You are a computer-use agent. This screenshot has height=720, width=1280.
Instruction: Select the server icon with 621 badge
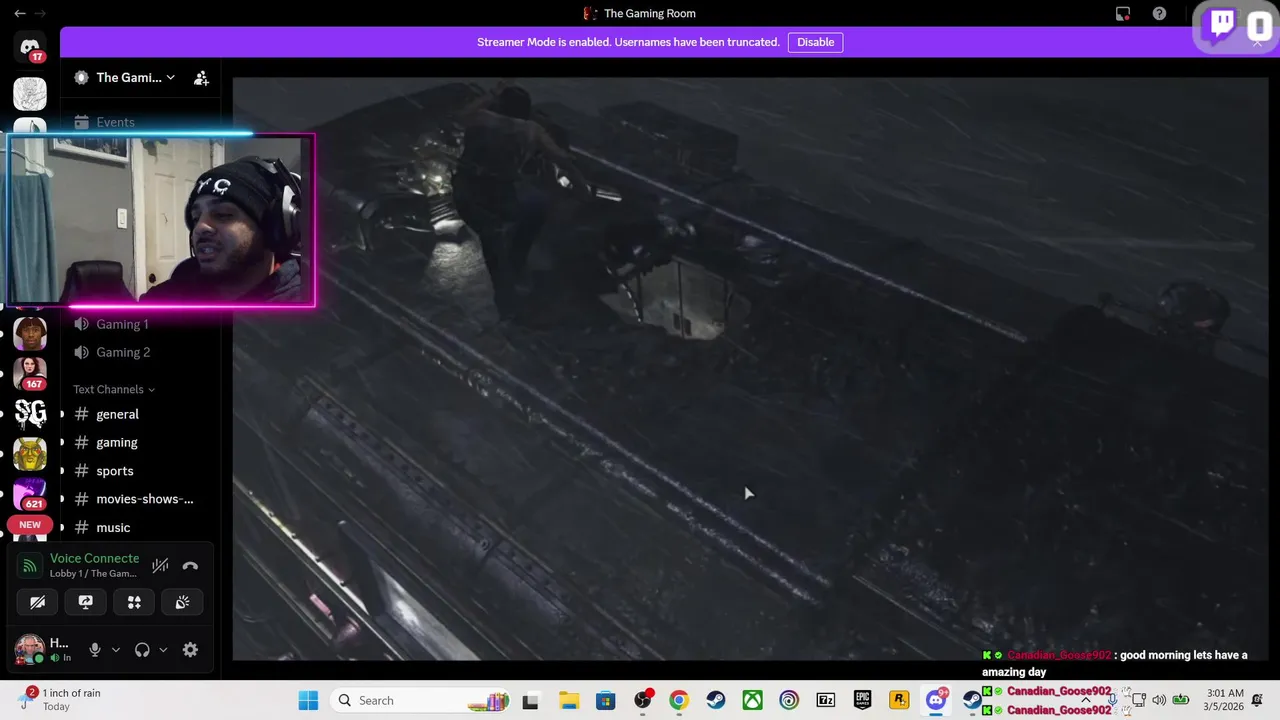[x=30, y=494]
